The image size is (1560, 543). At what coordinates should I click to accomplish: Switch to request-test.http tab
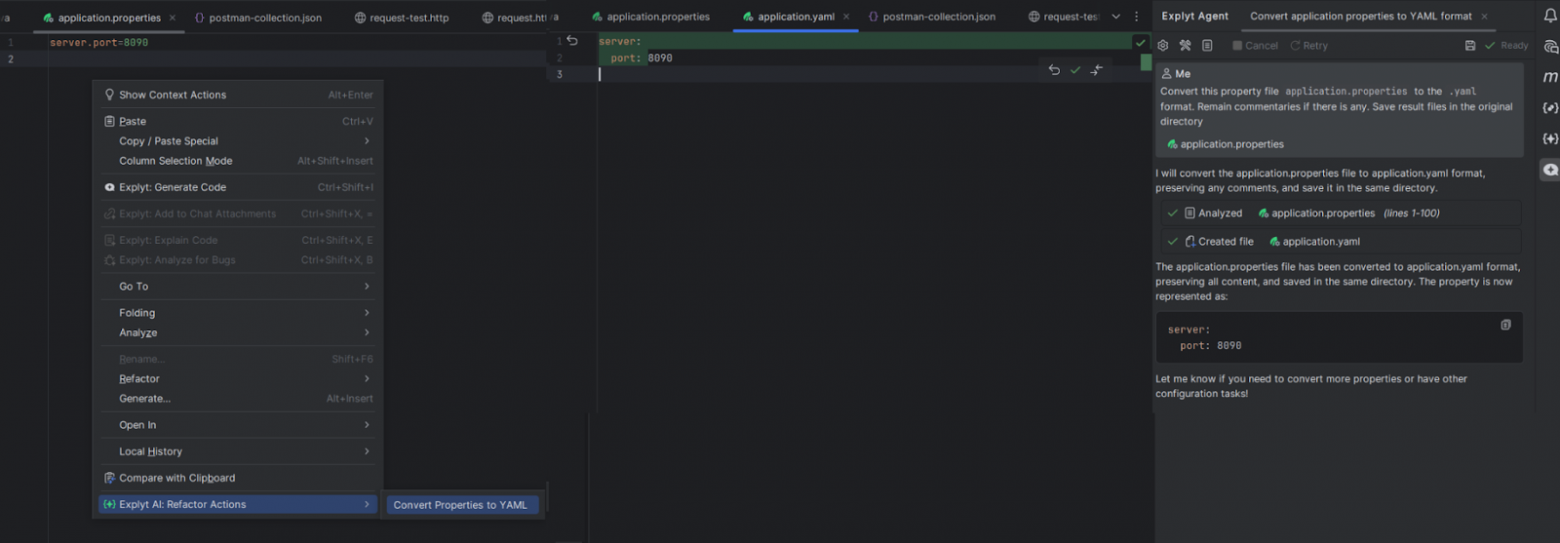click(401, 18)
